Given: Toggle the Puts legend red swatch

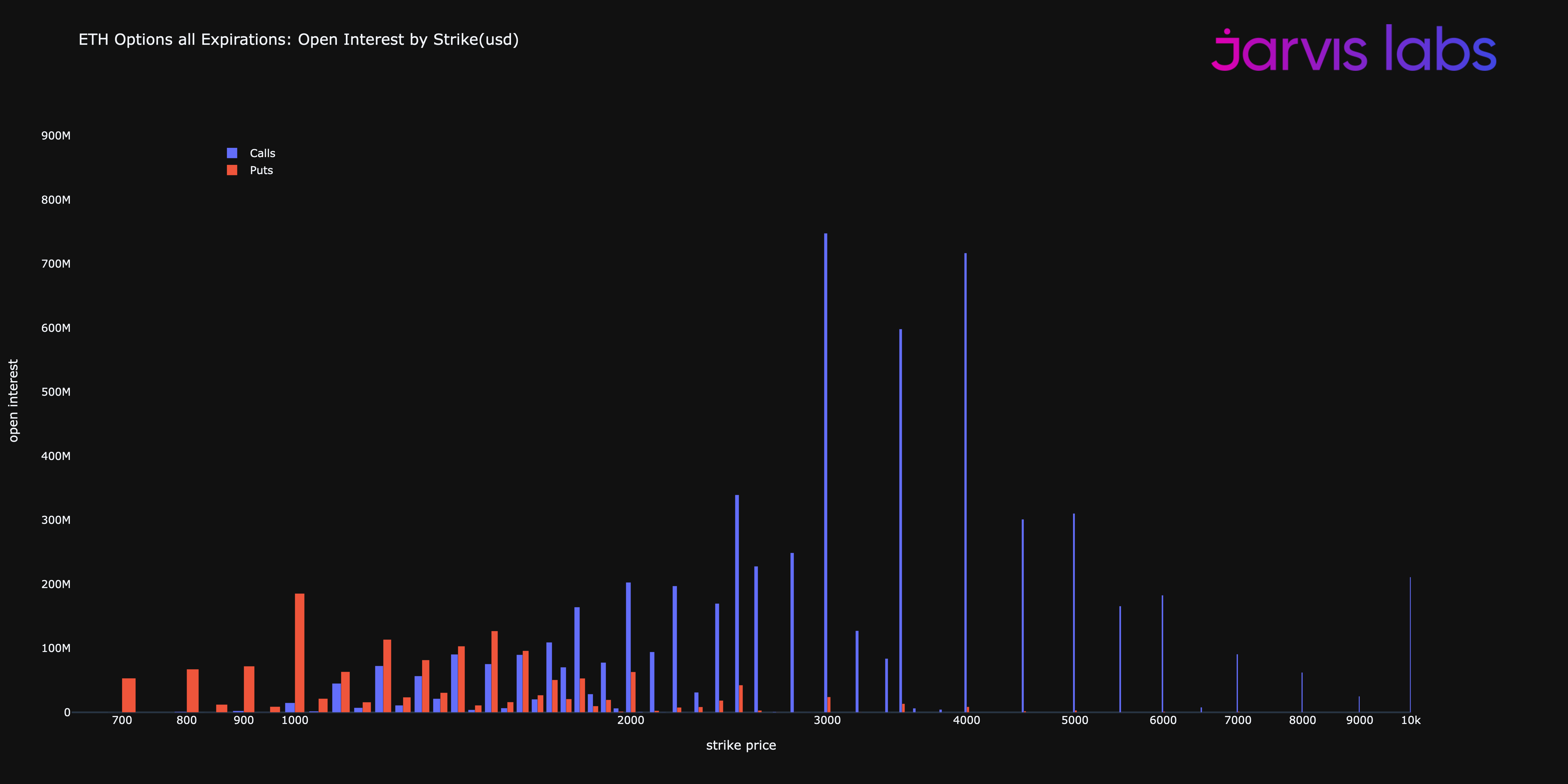Looking at the screenshot, I should click(232, 171).
